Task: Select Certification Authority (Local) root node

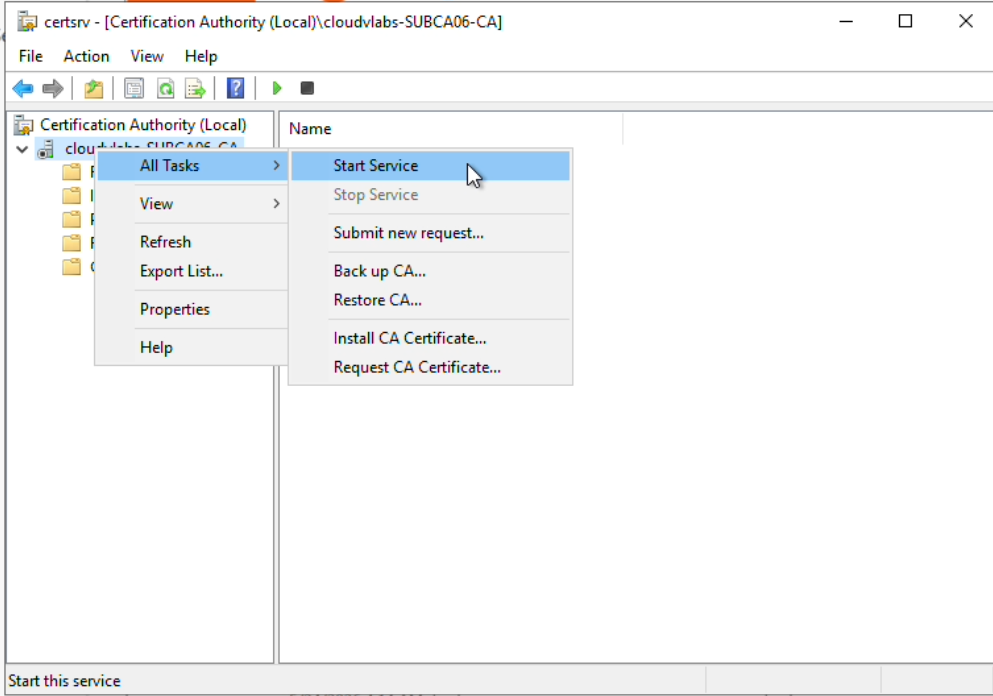Action: point(143,125)
